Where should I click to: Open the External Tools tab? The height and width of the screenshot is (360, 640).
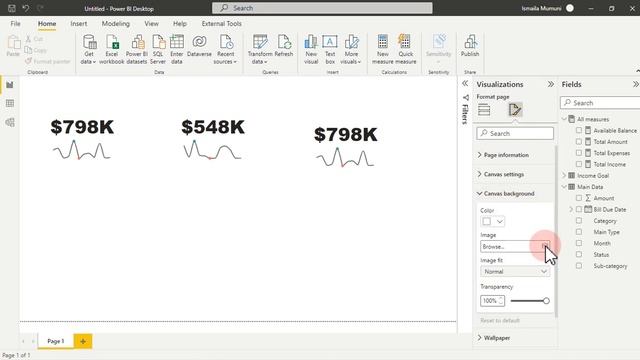coord(222,24)
